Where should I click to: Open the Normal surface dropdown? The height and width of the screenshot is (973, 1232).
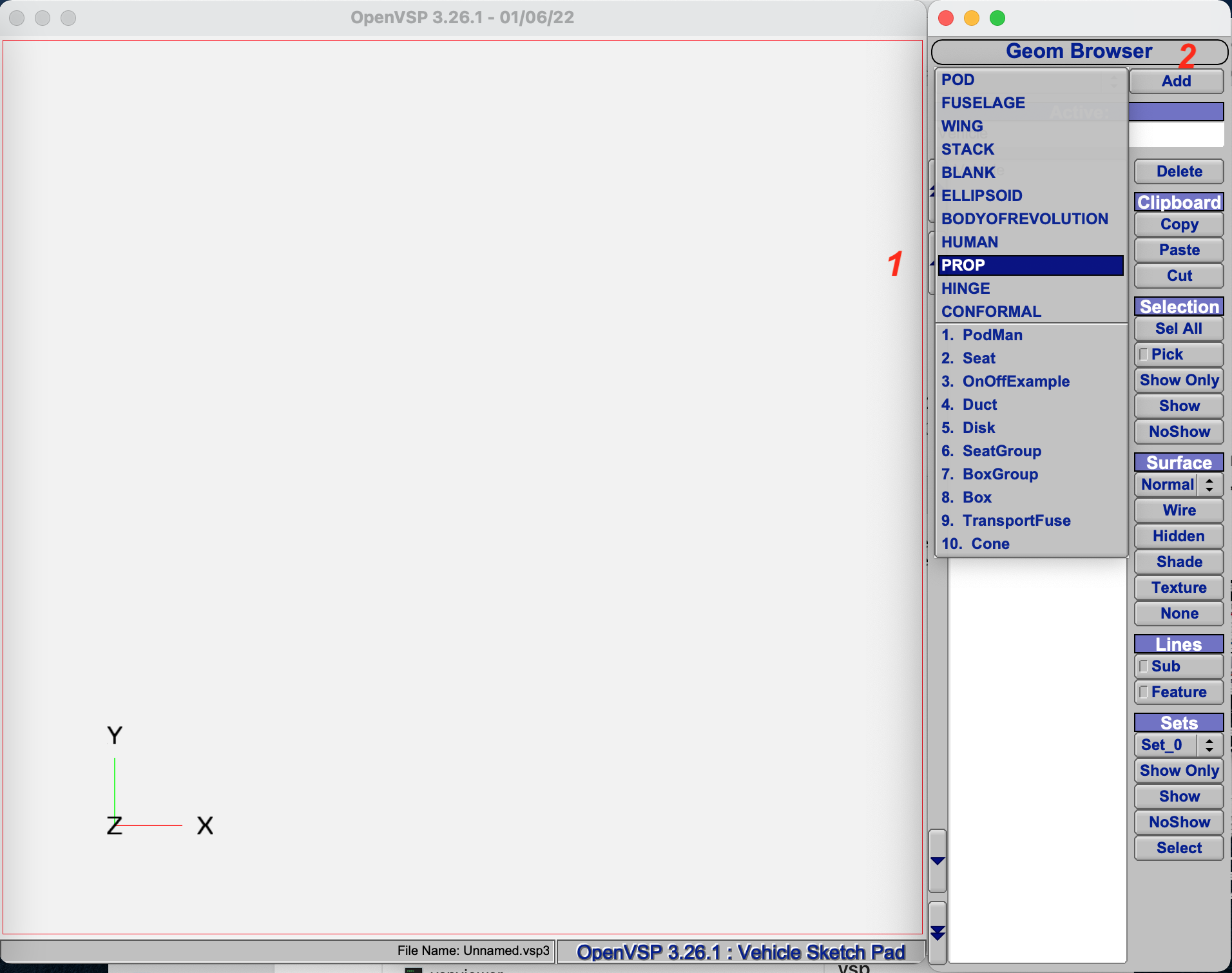pos(1179,485)
